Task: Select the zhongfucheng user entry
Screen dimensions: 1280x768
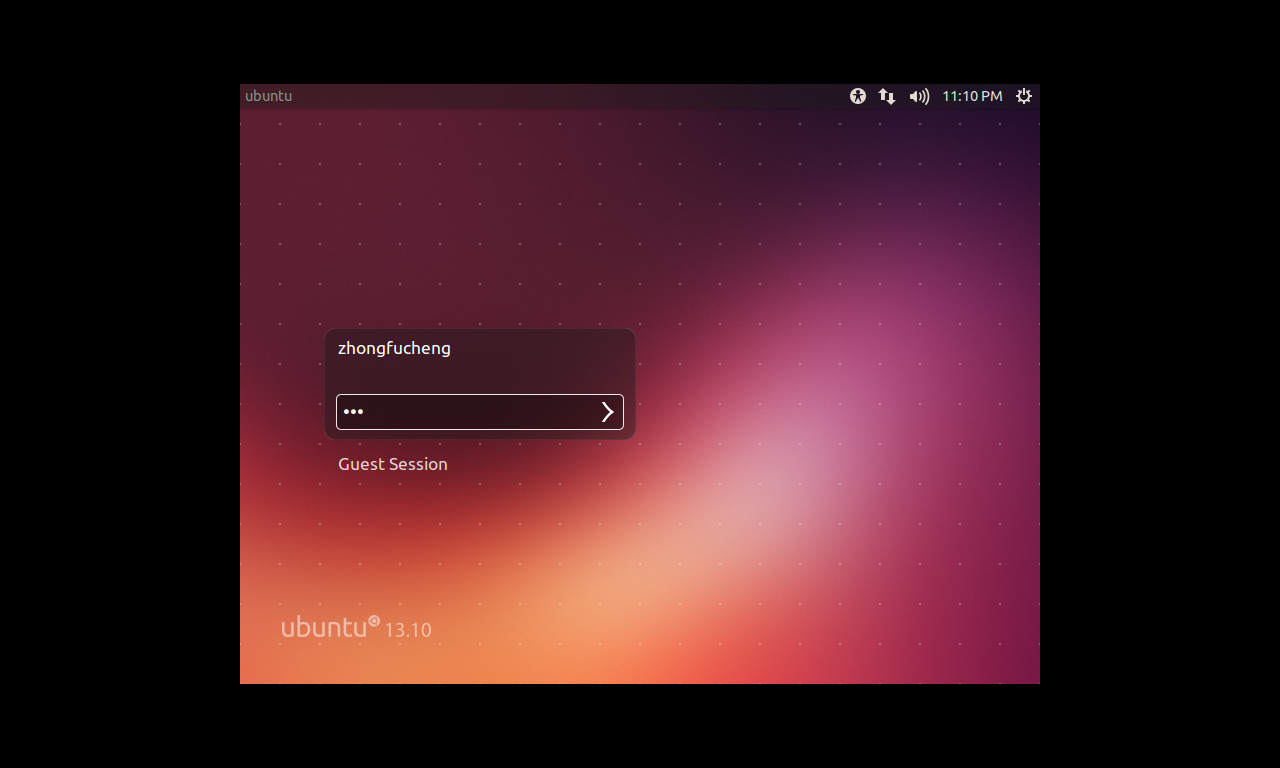Action: pyautogui.click(x=393, y=347)
